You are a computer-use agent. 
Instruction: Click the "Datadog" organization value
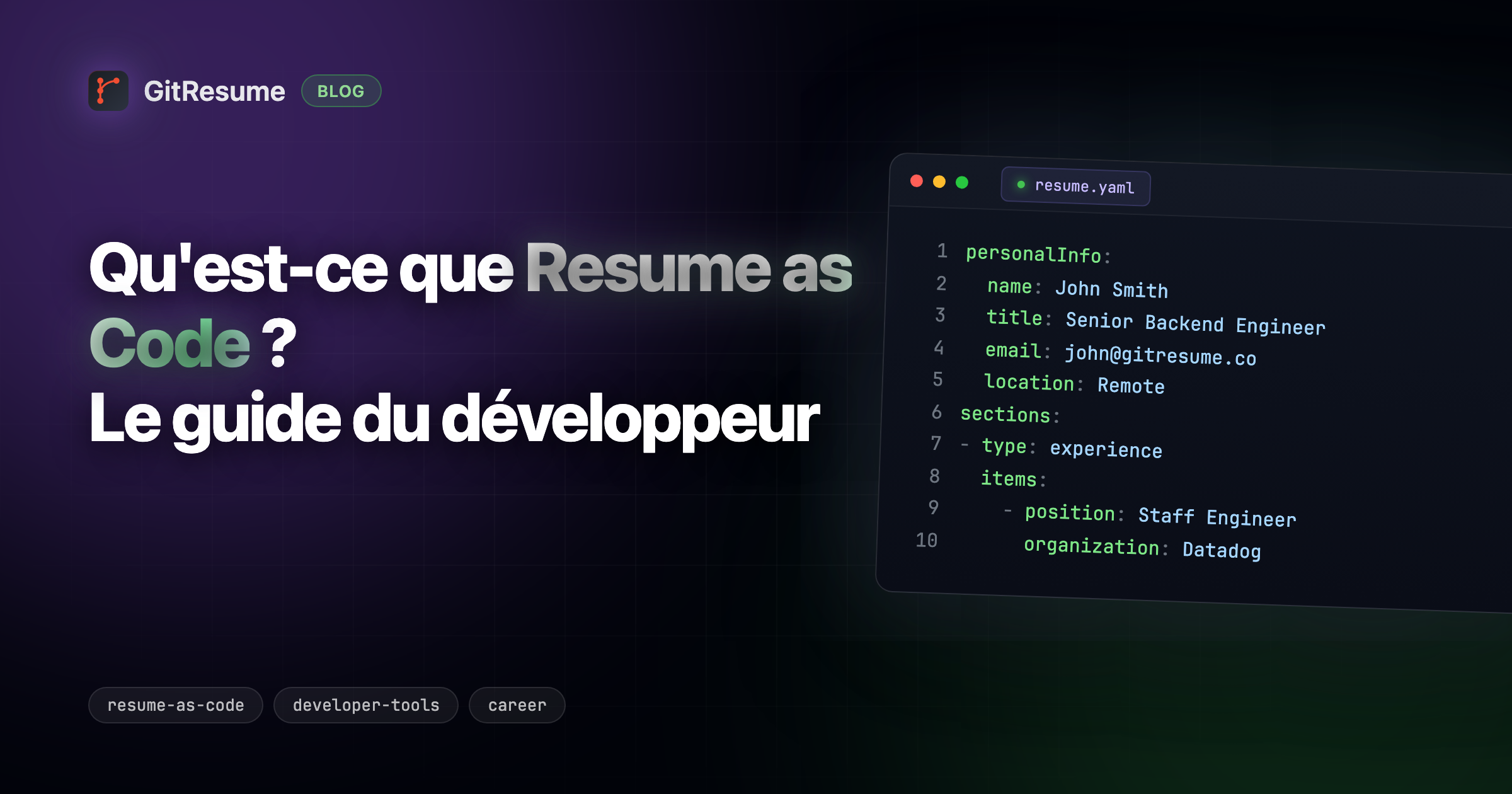pos(1222,550)
